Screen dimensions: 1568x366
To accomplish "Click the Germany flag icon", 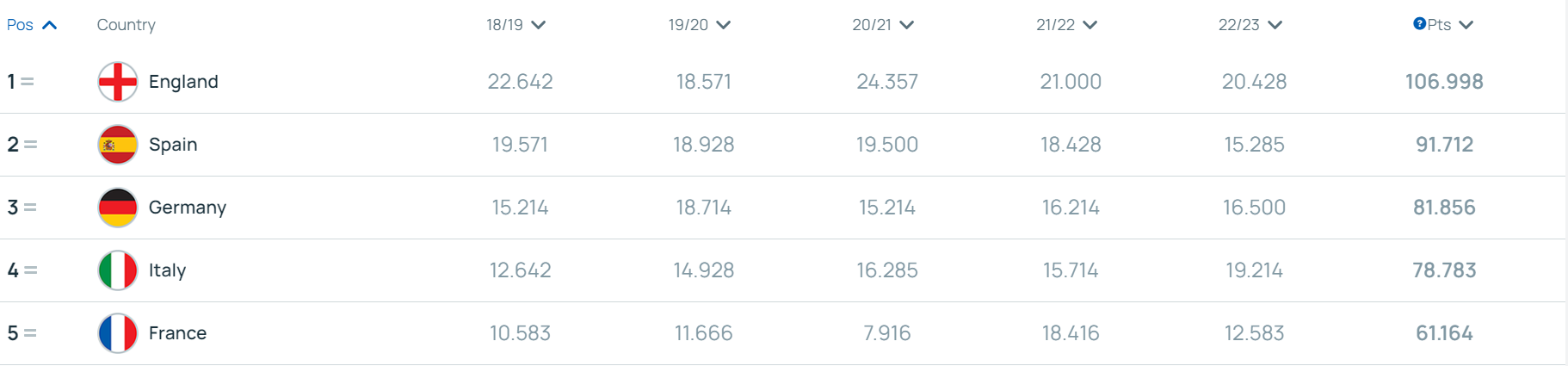I will point(118,208).
